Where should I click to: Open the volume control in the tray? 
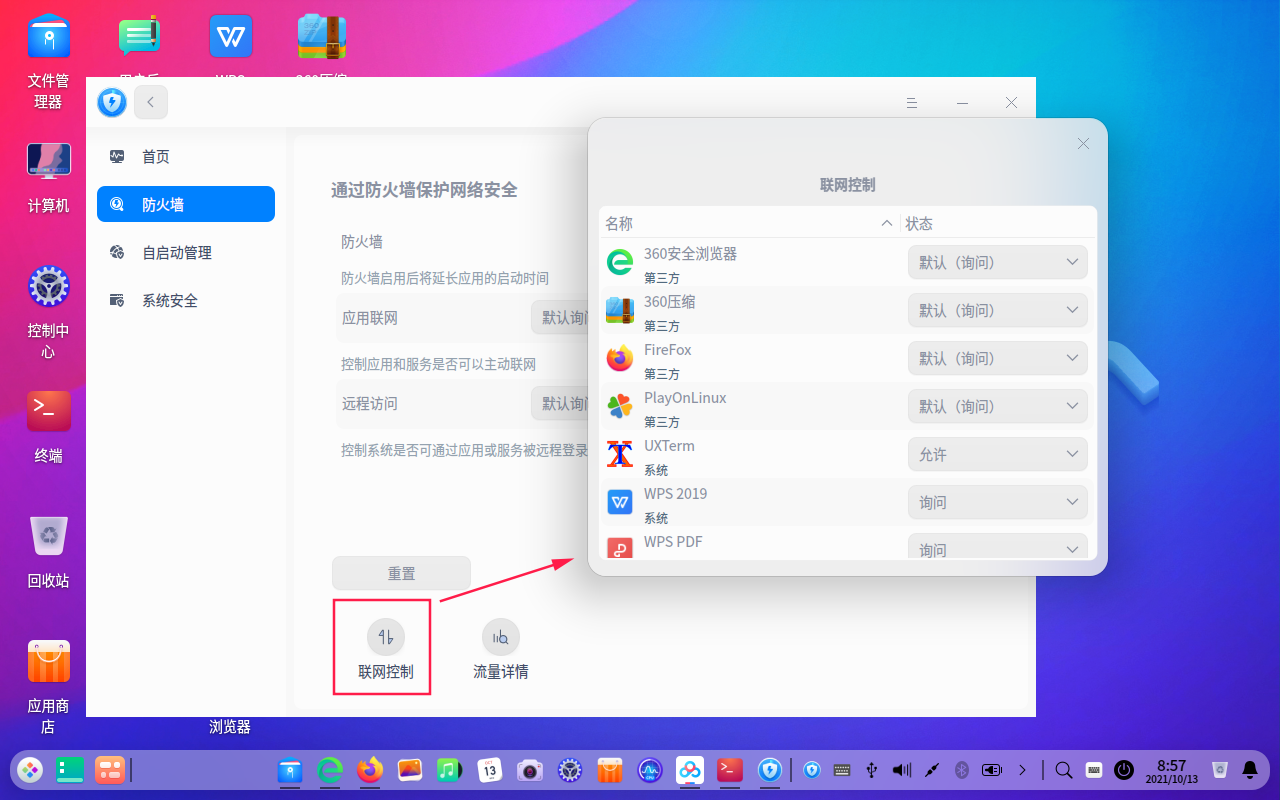[902, 770]
